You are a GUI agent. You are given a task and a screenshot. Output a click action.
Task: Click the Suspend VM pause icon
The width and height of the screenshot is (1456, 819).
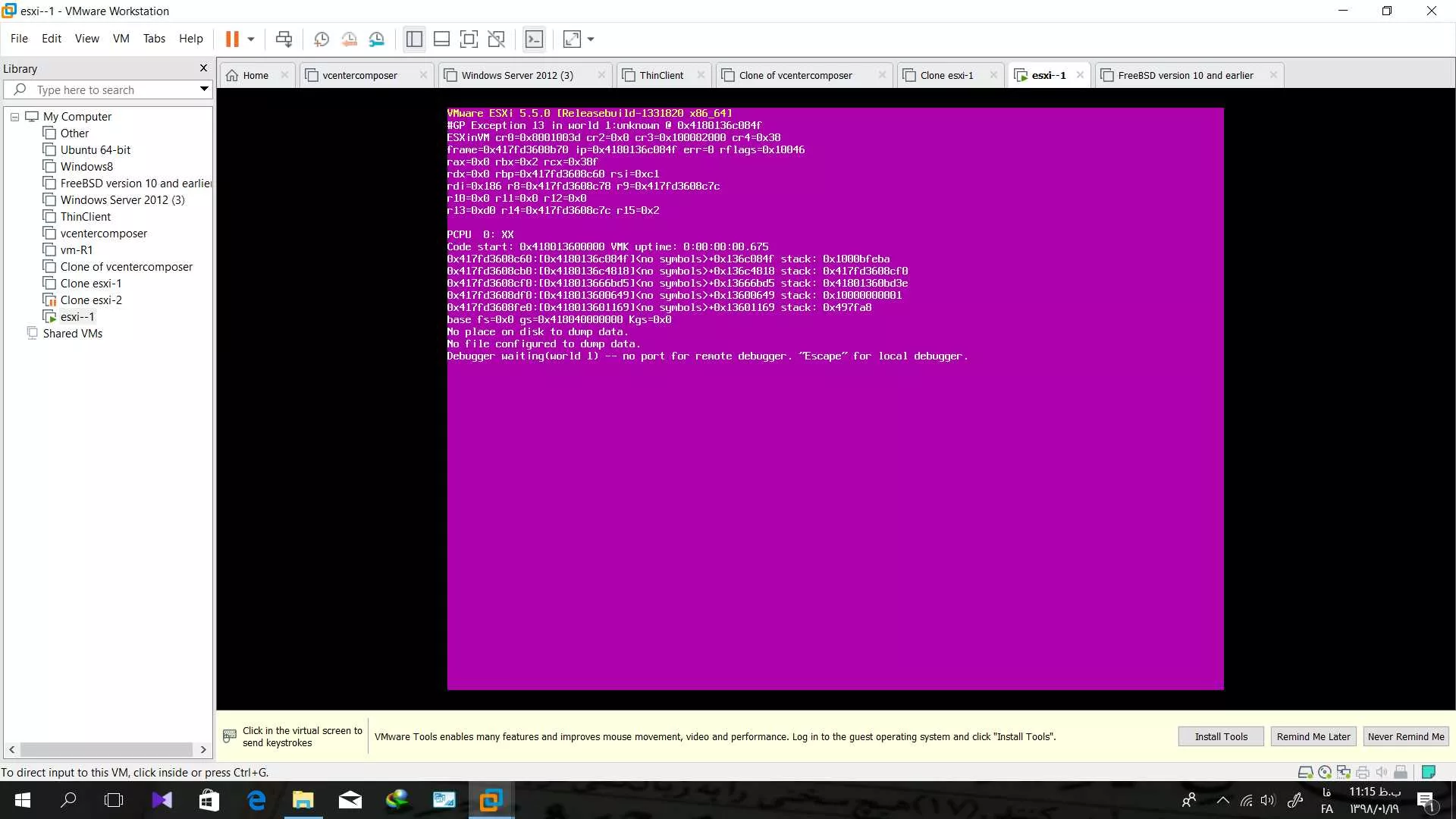click(232, 39)
